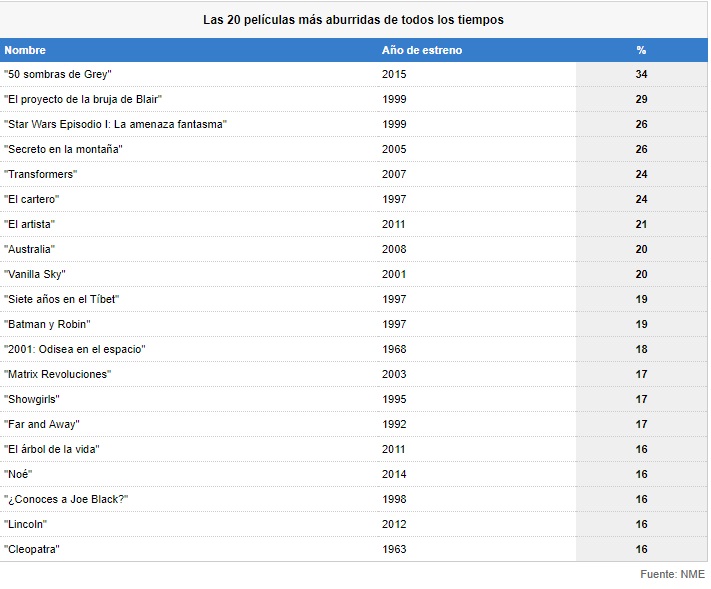Select the "Cleopatra" row name
The width and height of the screenshot is (711, 589).
(x=32, y=549)
